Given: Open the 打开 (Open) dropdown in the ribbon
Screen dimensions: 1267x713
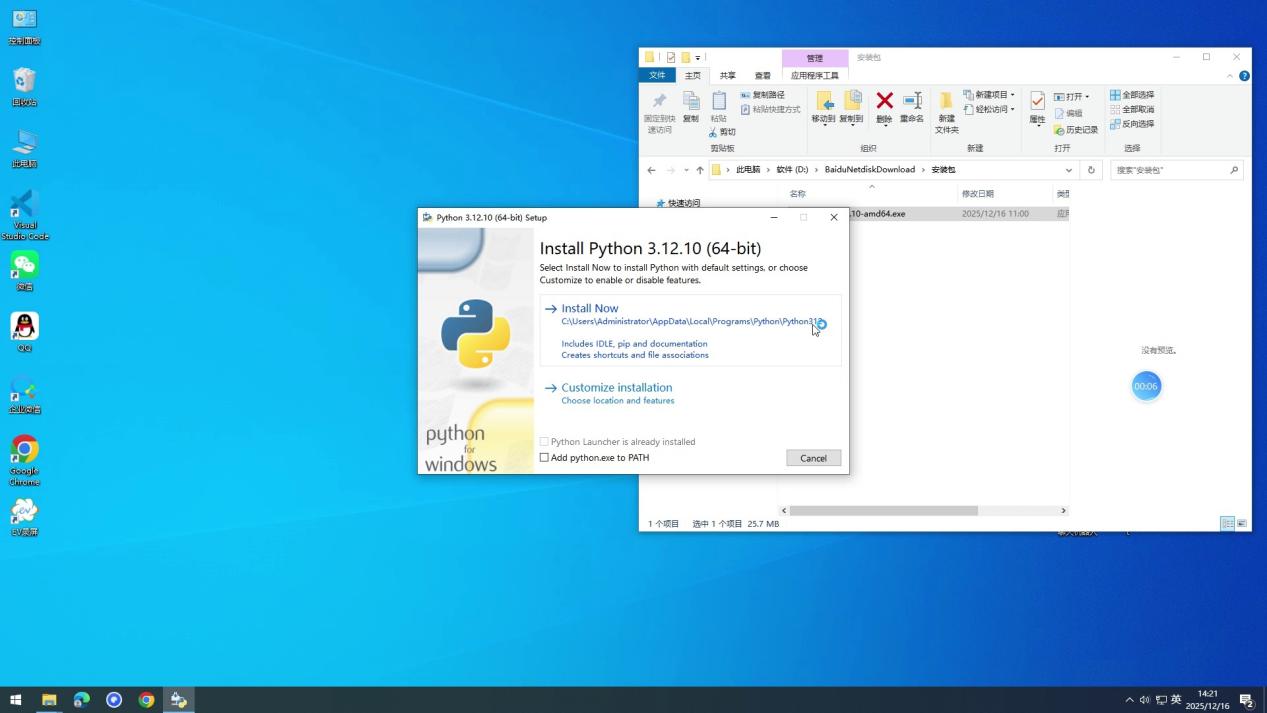Looking at the screenshot, I should [1085, 96].
